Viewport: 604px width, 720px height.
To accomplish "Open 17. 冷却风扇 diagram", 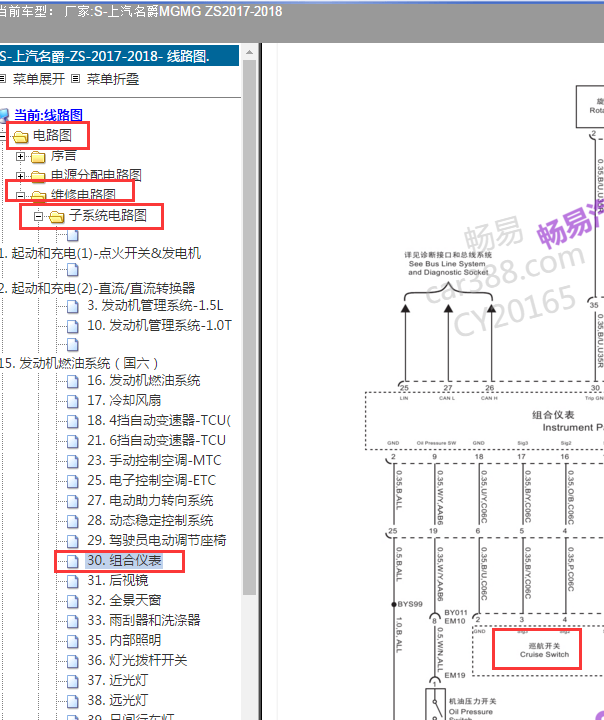I will tap(124, 400).
